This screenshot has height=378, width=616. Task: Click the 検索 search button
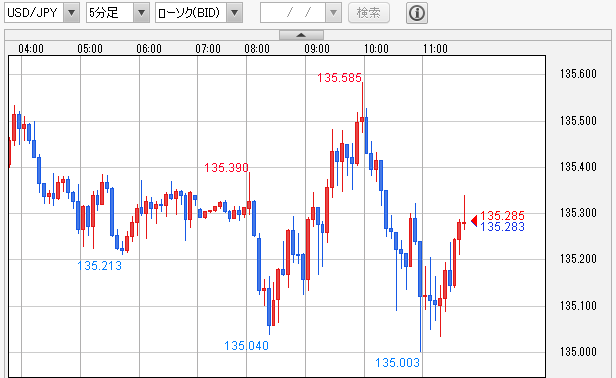point(368,13)
